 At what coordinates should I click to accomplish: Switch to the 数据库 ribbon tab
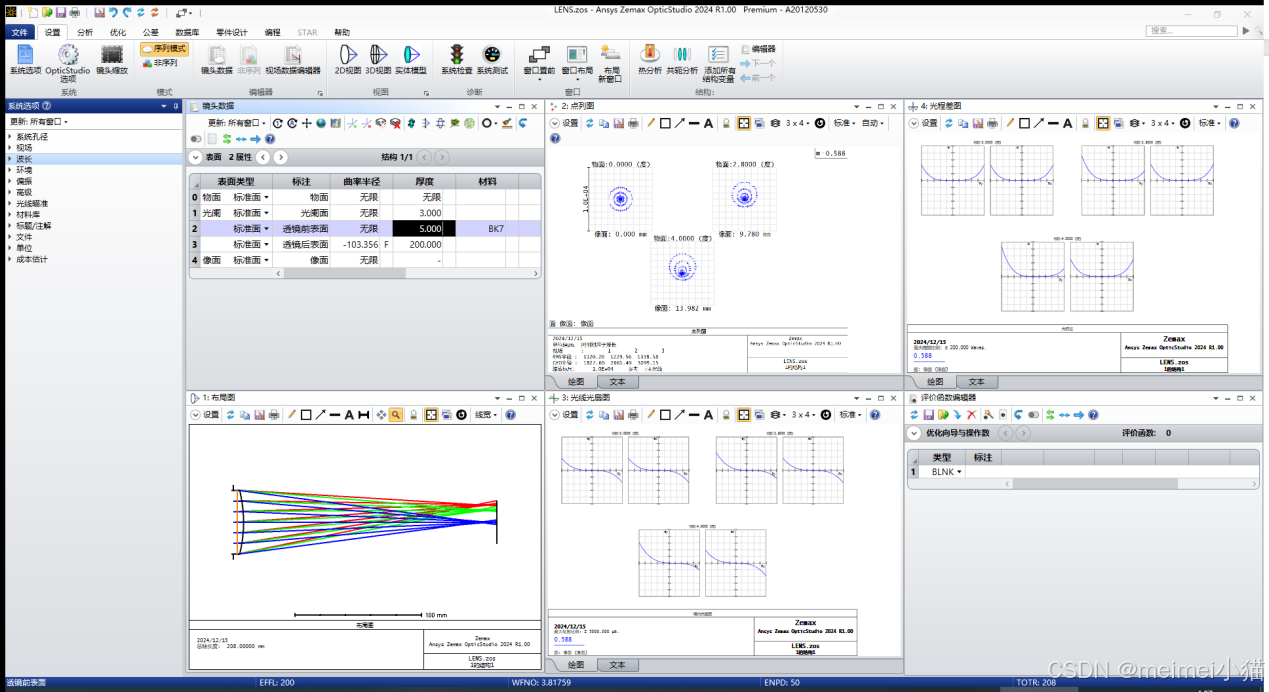click(x=187, y=32)
